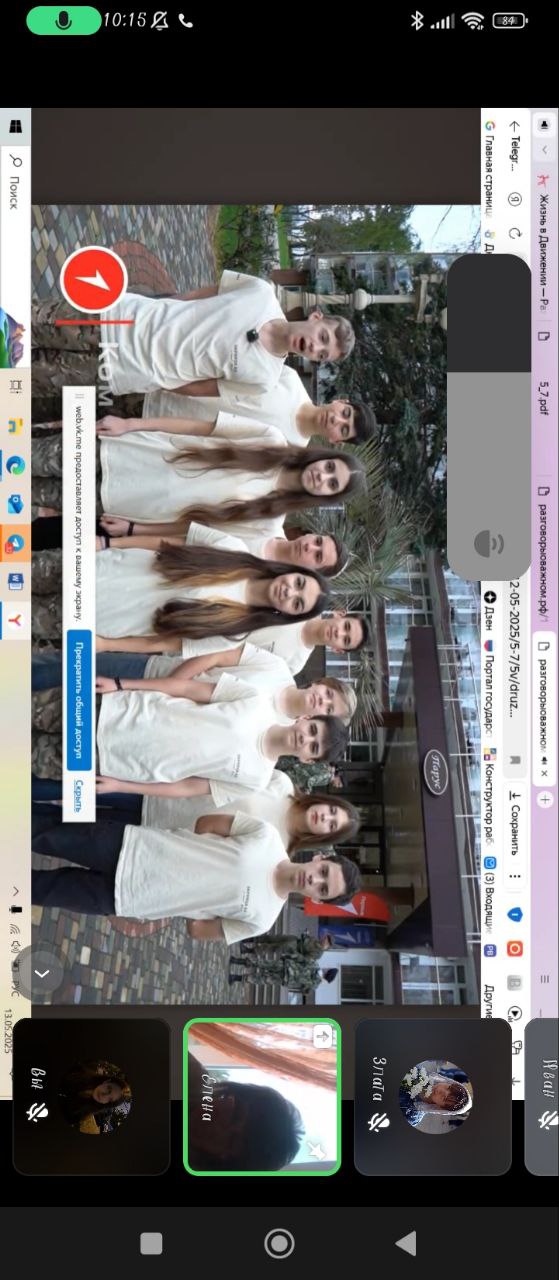This screenshot has width=559, height=1280.
Task: Open Word from shared taskbar
Action: [x=16, y=582]
